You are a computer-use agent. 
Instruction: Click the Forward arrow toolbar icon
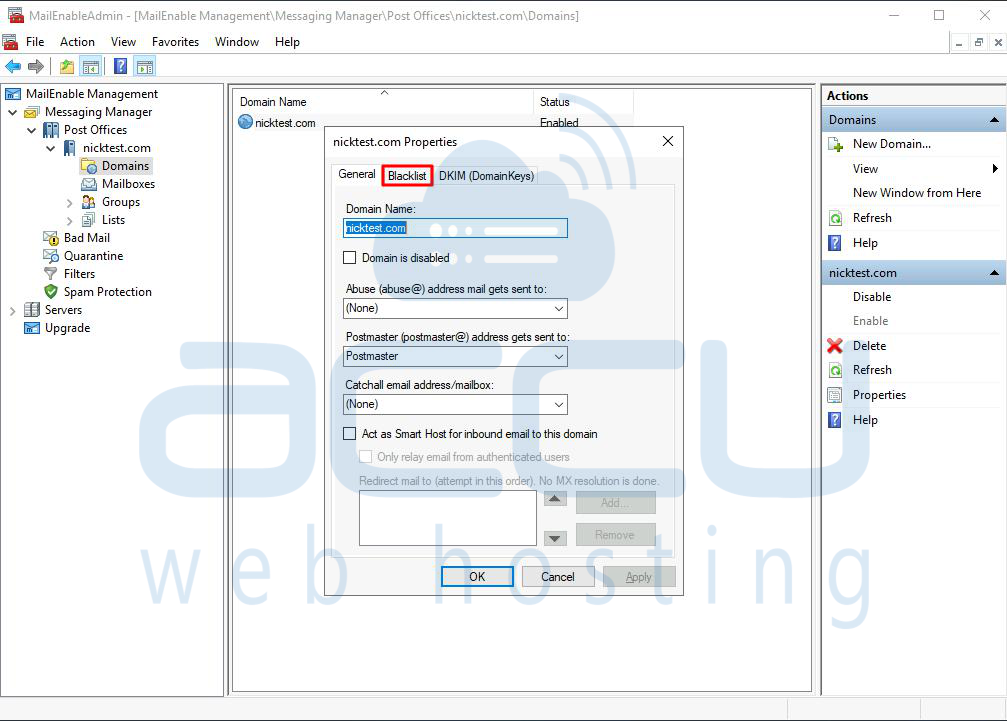point(36,66)
